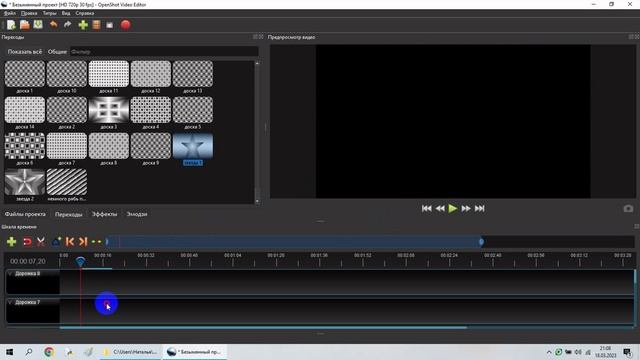The image size is (640, 360).
Task: Click the timeline zoom slider left handle
Action: (x=107, y=242)
